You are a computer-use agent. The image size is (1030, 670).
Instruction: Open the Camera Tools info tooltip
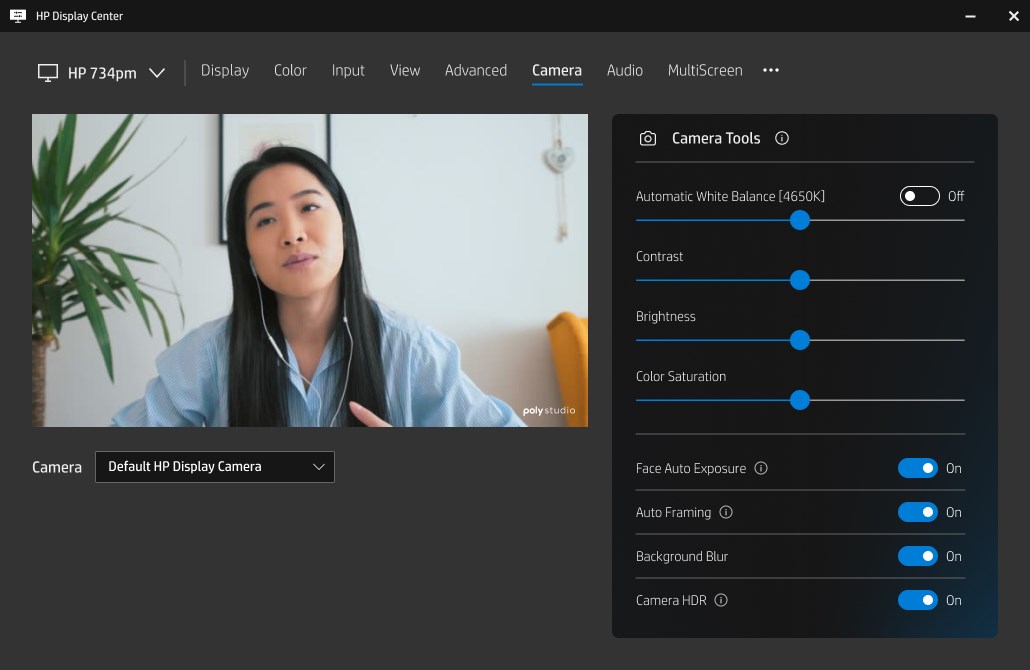pos(782,138)
